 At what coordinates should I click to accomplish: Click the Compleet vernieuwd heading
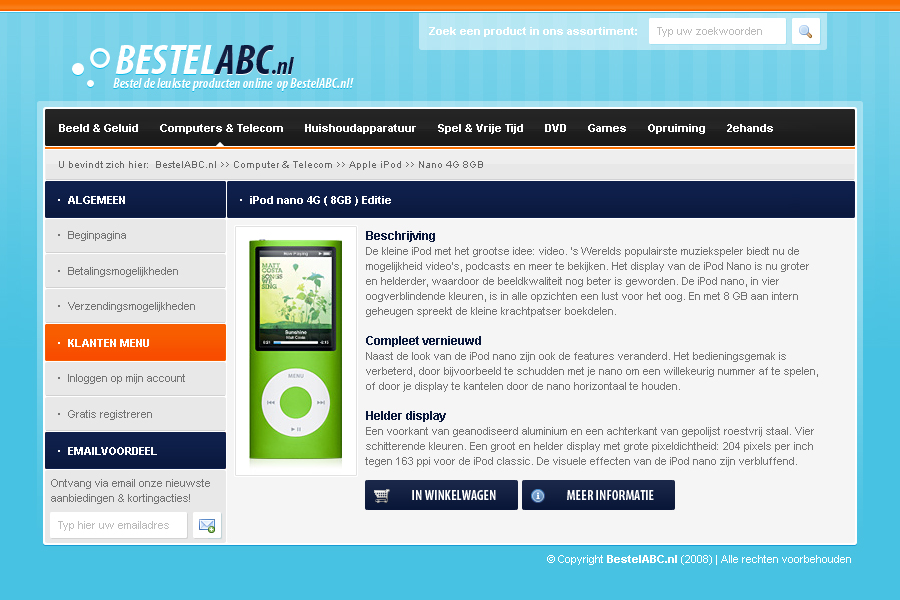coord(423,340)
